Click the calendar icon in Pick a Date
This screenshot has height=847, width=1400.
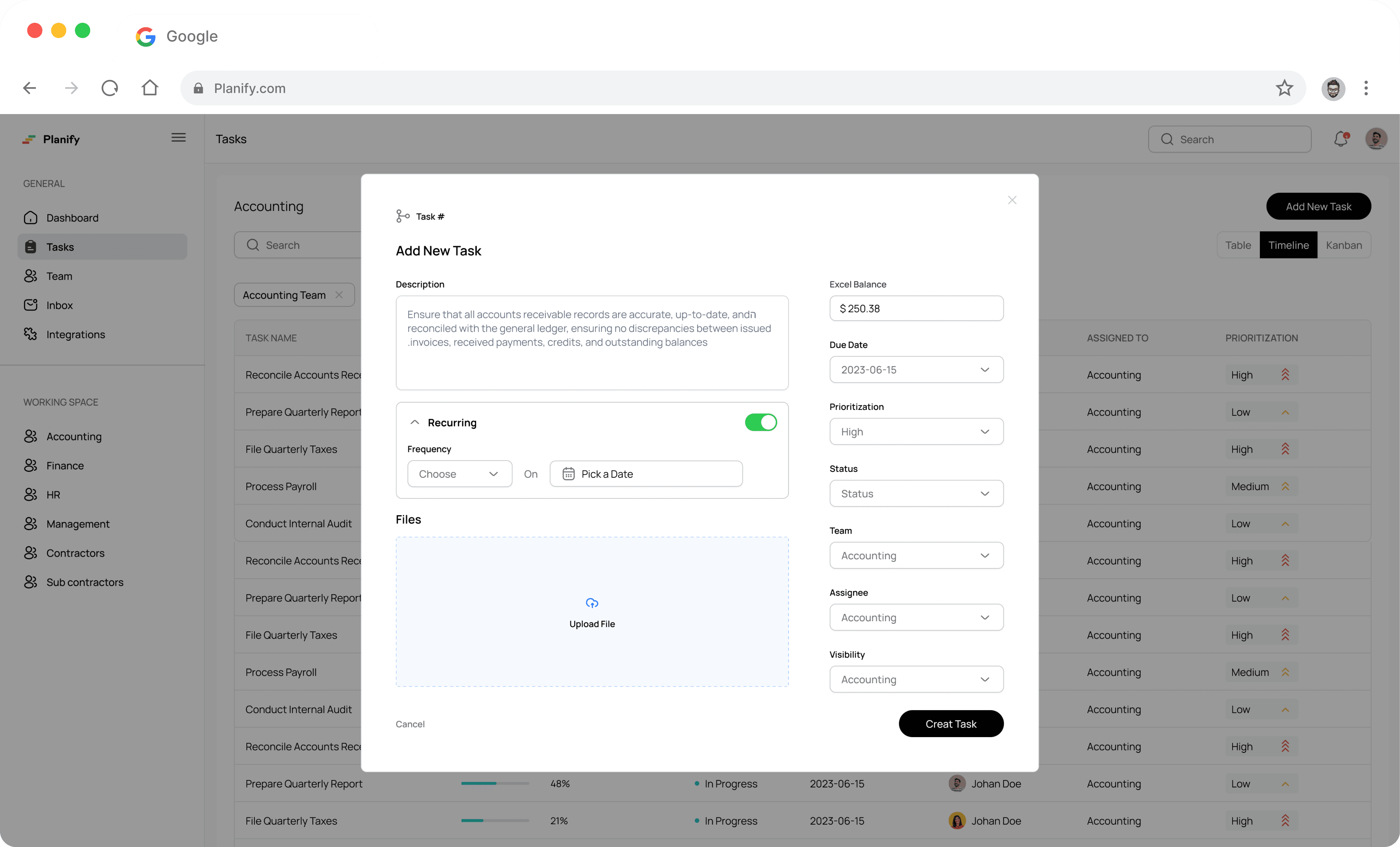(x=568, y=474)
